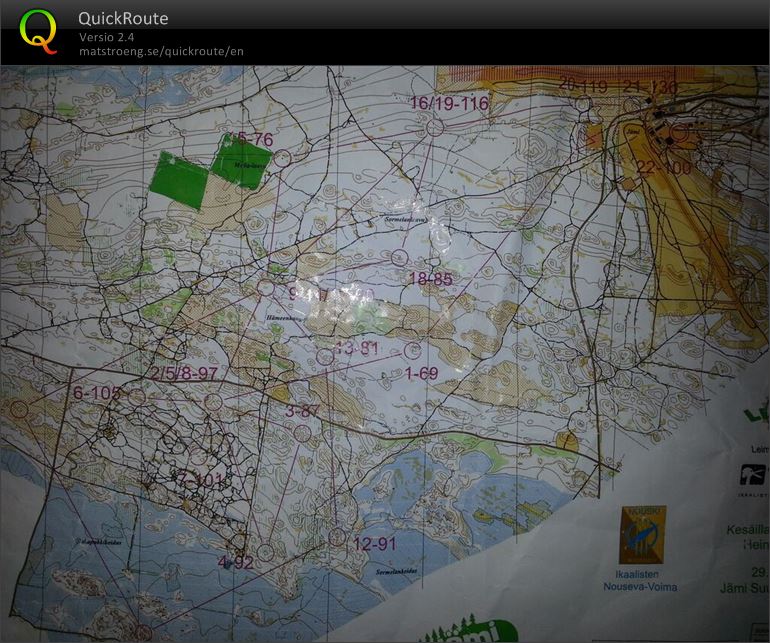This screenshot has width=770, height=643.
Task: Click the QuickRoute title text
Action: 123,18
